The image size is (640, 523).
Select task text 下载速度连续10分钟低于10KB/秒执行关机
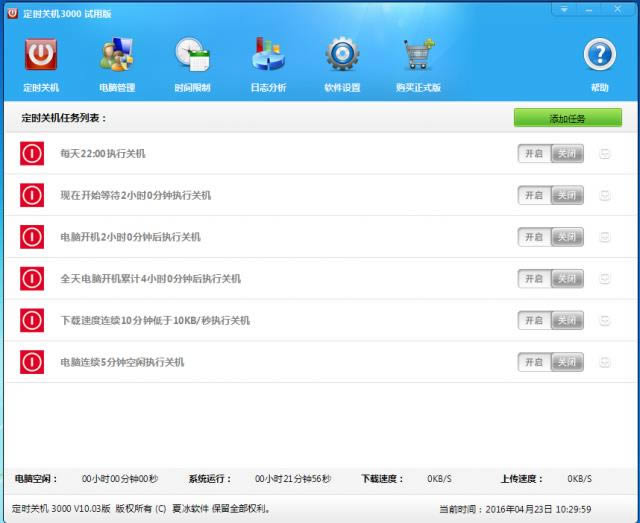155,320
